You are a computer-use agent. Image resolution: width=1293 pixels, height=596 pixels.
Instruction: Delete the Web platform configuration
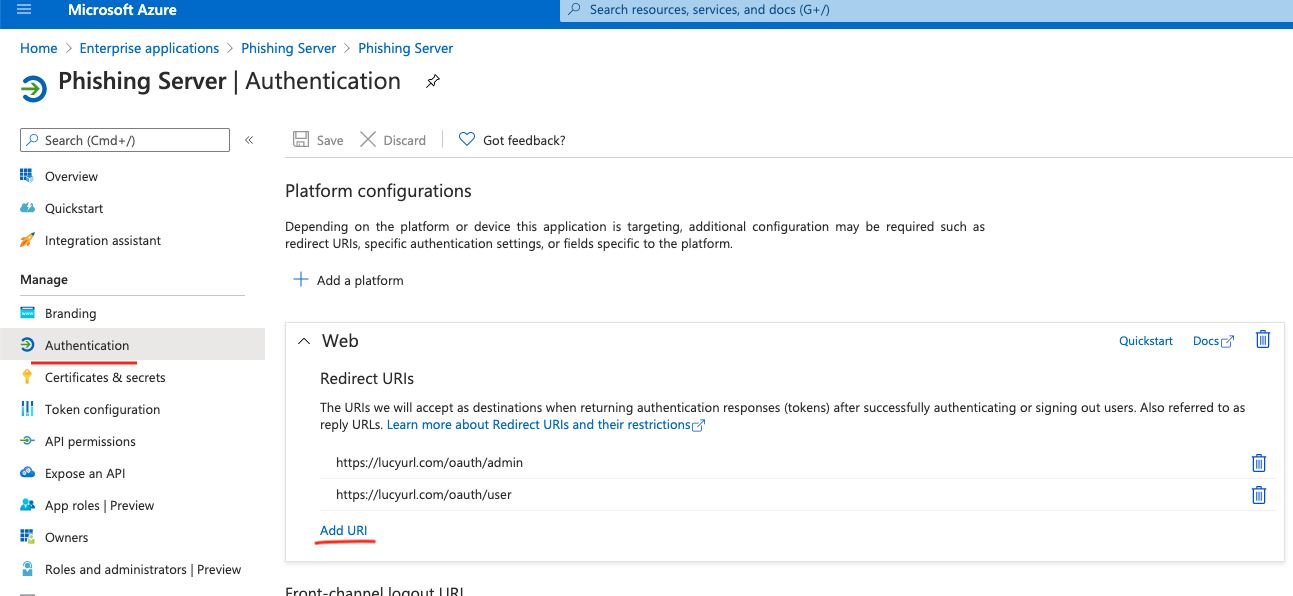pos(1263,340)
